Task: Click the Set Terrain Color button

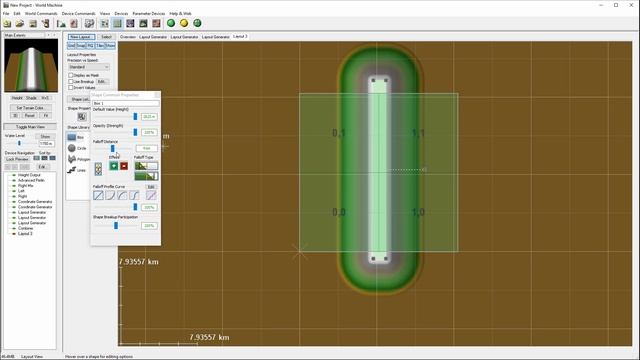Action: click(30, 108)
